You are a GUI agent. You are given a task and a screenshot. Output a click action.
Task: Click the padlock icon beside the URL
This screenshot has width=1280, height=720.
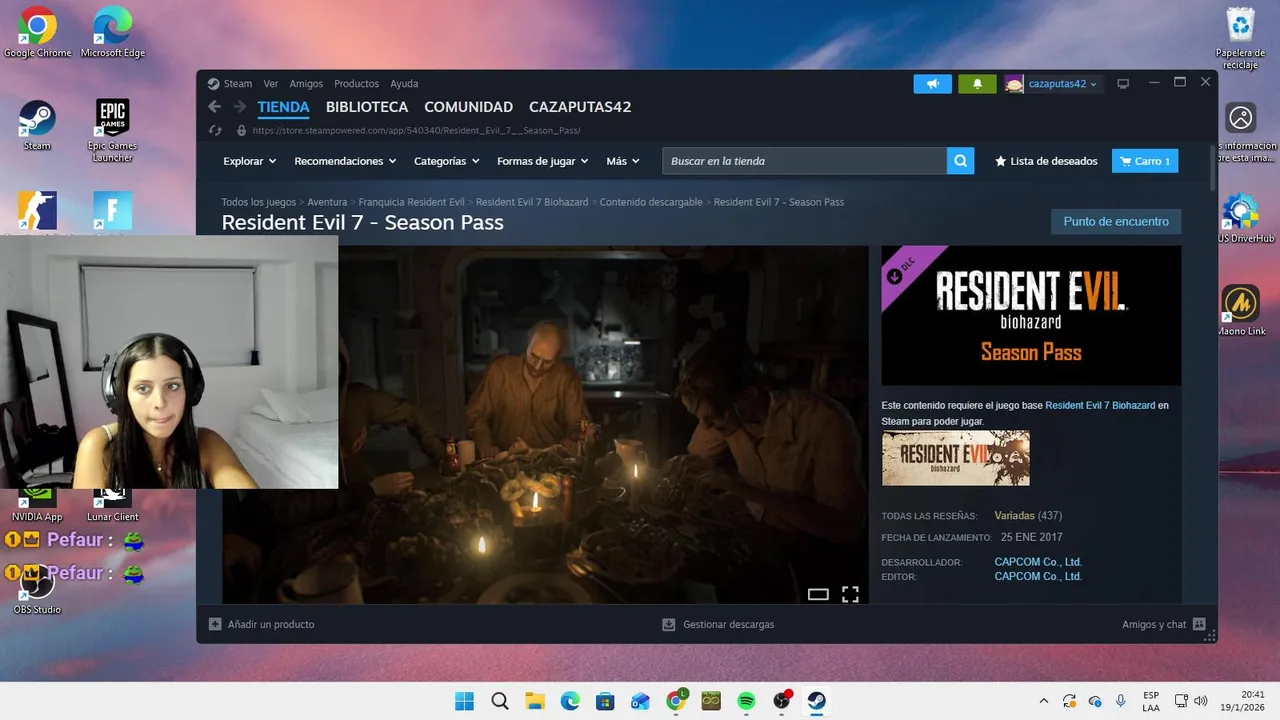pyautogui.click(x=241, y=130)
